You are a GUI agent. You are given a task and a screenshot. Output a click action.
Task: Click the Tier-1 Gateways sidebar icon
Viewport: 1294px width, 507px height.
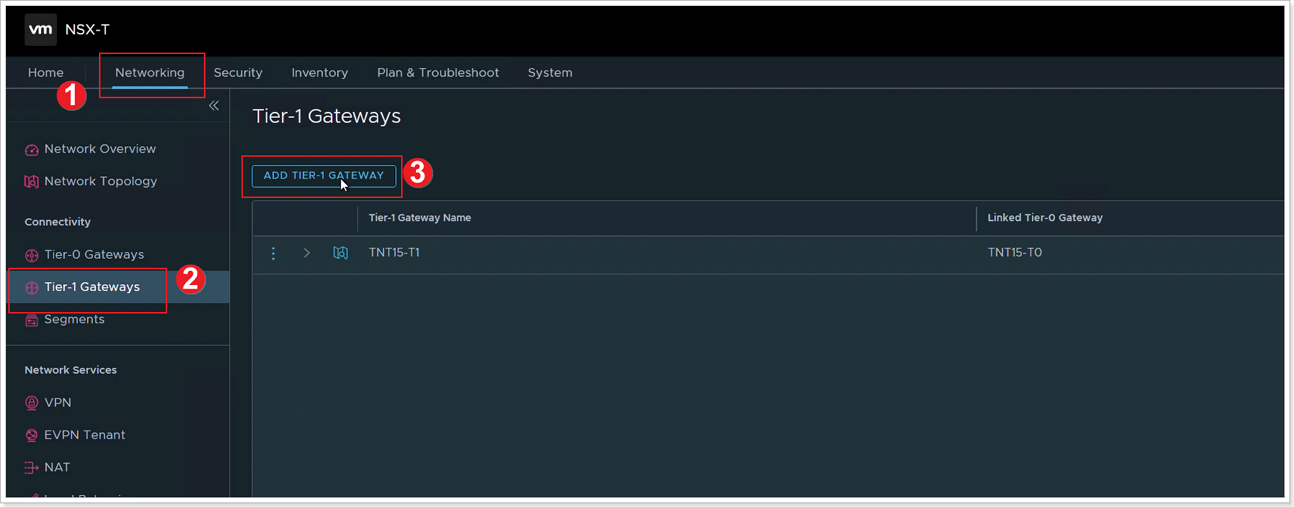point(32,287)
